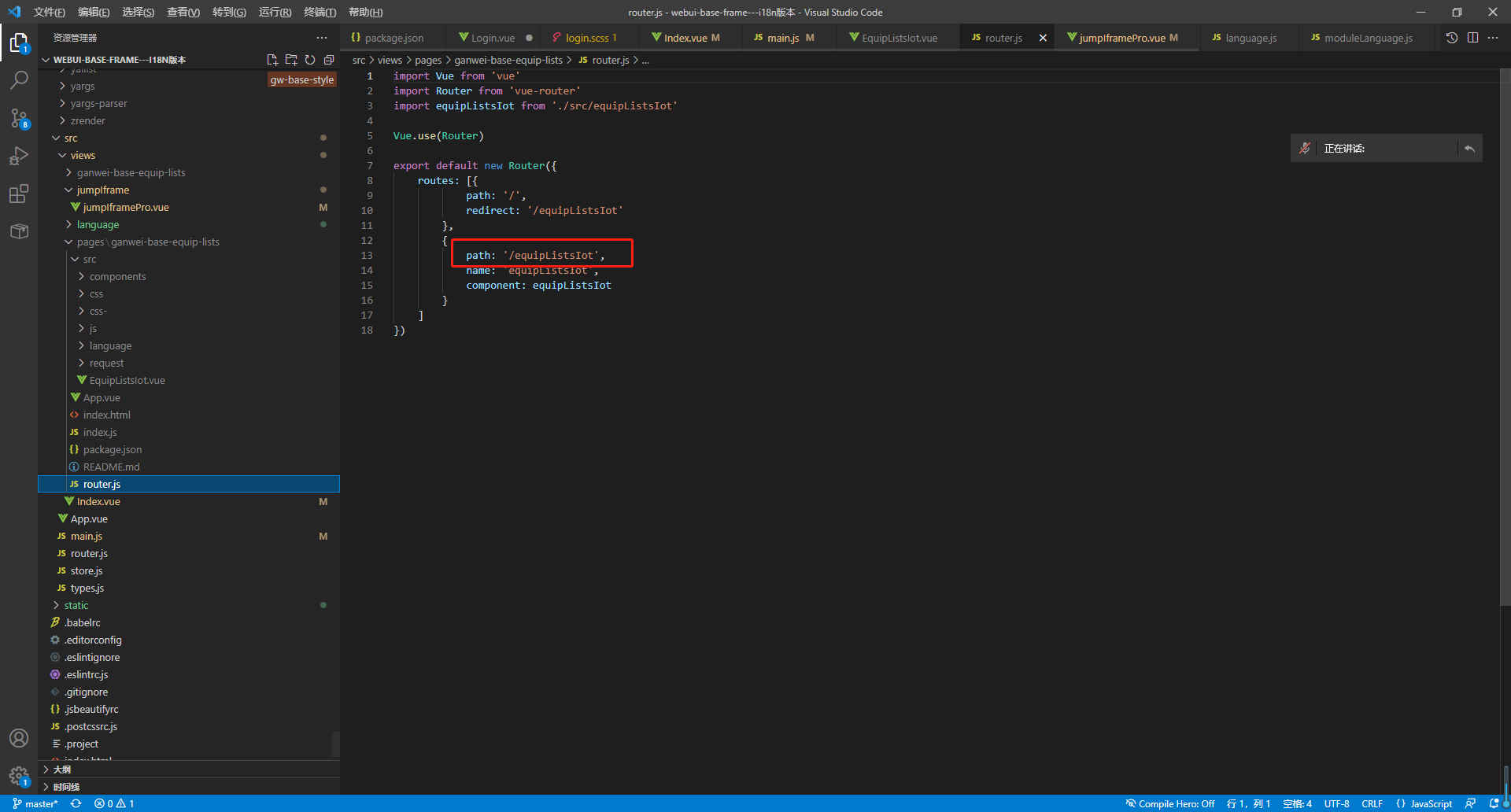The width and height of the screenshot is (1511, 812).
Task: Open the Search view in activity bar
Action: (19, 79)
